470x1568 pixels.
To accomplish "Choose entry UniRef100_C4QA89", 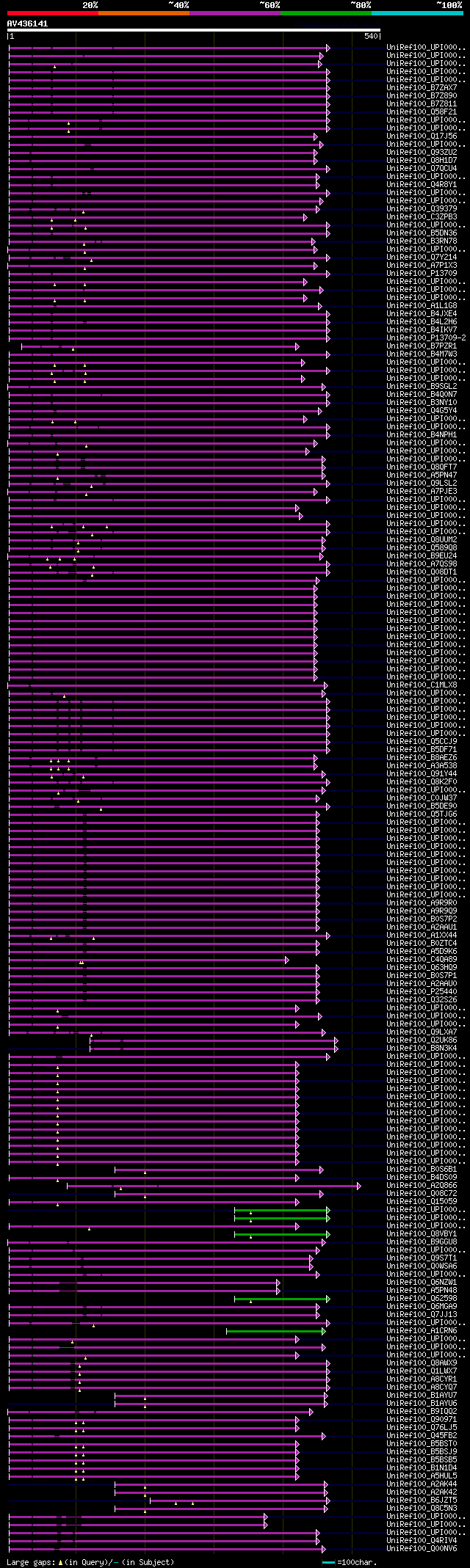I will pyautogui.click(x=422, y=960).
